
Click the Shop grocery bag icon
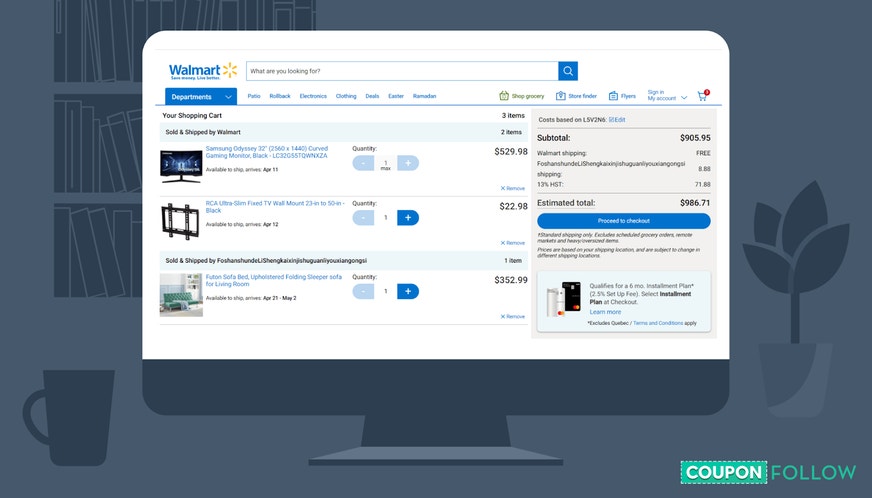[x=504, y=96]
